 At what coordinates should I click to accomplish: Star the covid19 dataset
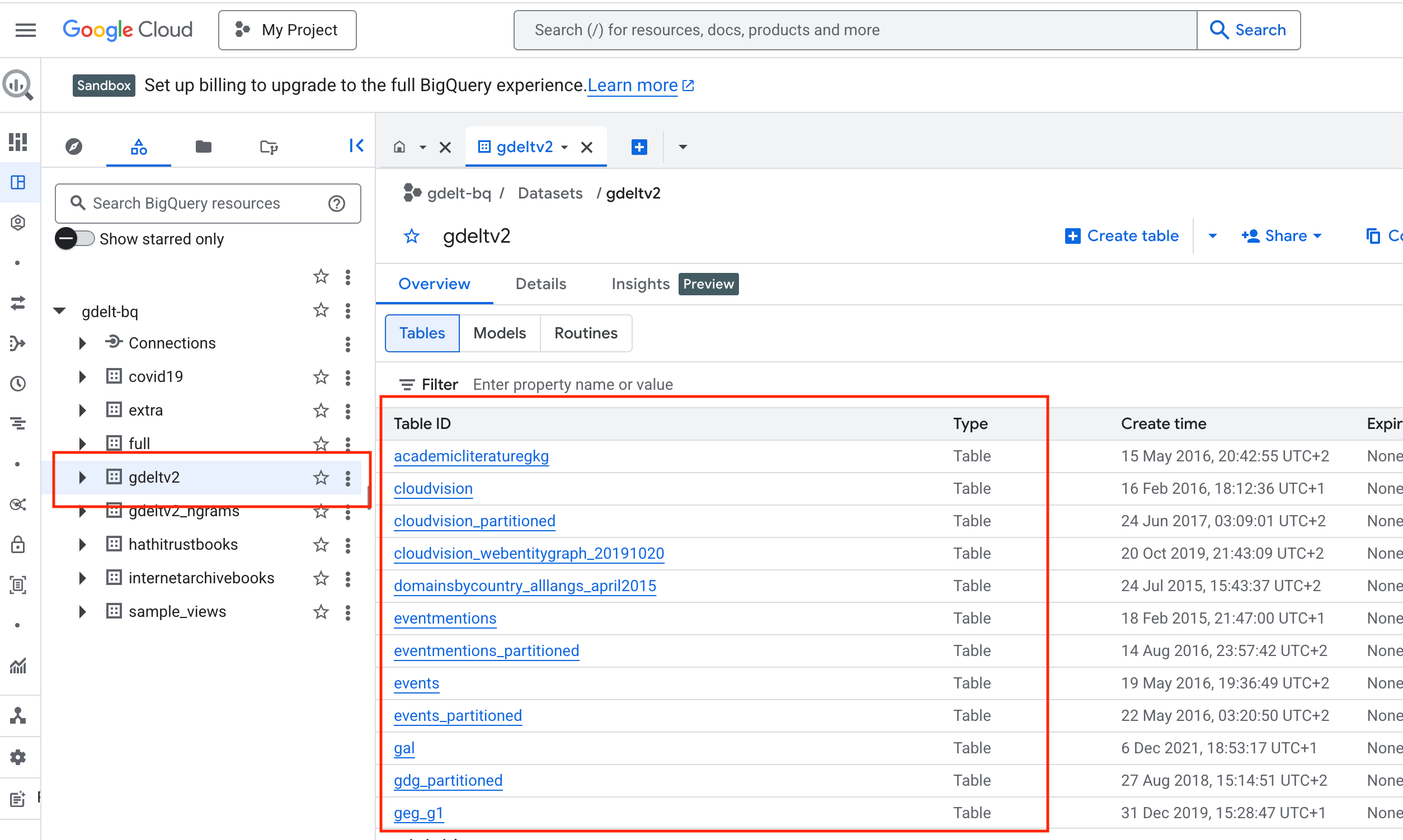[321, 377]
